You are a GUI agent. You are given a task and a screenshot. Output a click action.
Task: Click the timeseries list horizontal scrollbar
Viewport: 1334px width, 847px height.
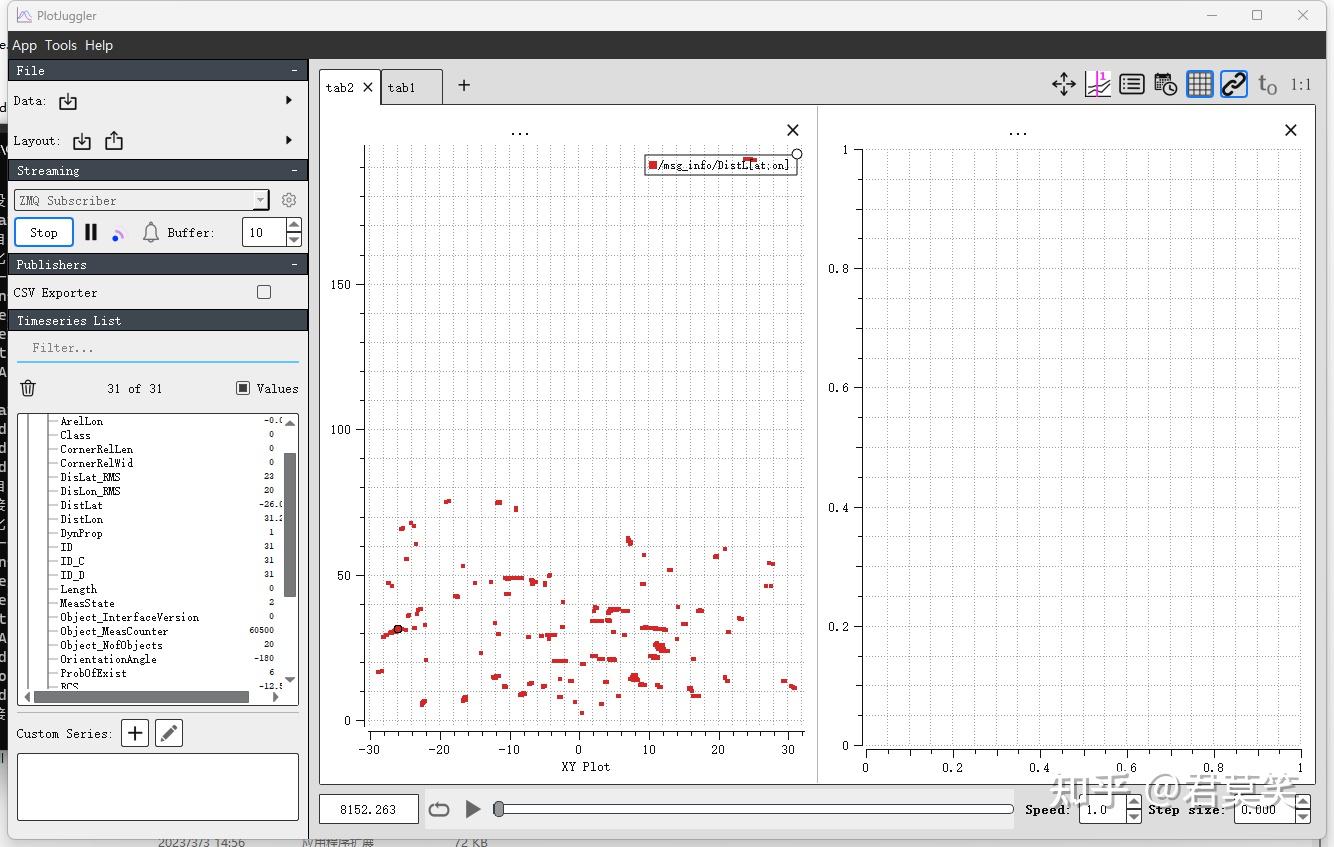coord(141,697)
